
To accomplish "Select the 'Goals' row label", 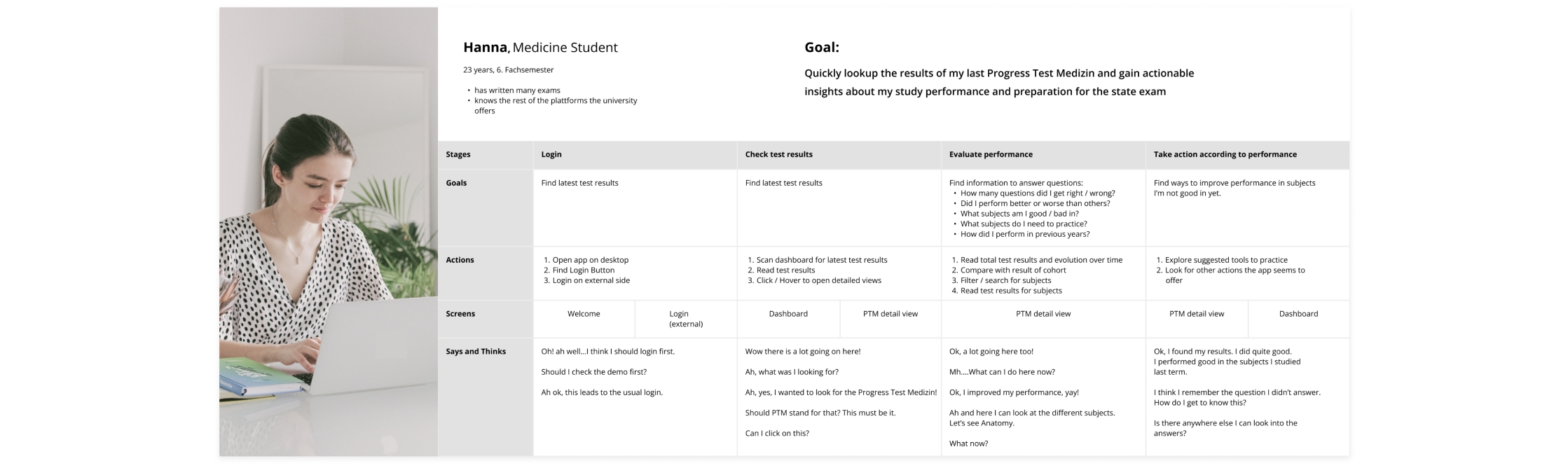I will pos(456,183).
